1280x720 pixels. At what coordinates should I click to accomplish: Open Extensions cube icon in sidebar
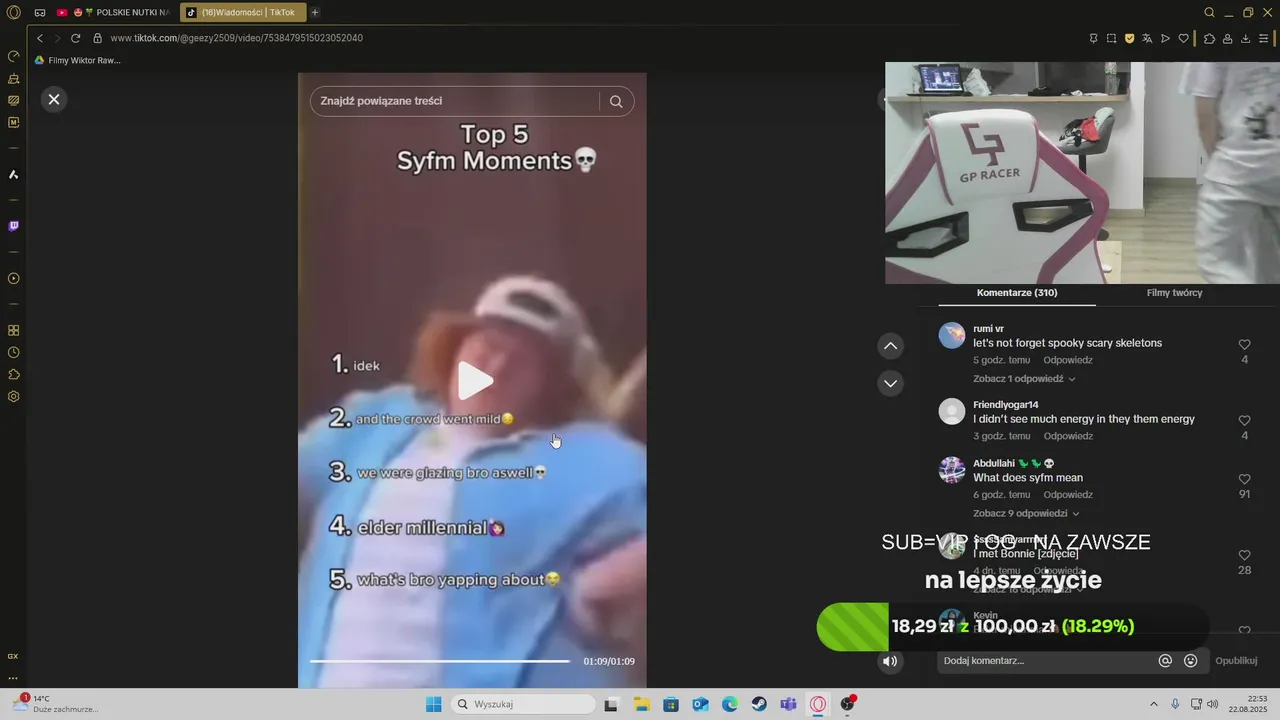(x=14, y=374)
